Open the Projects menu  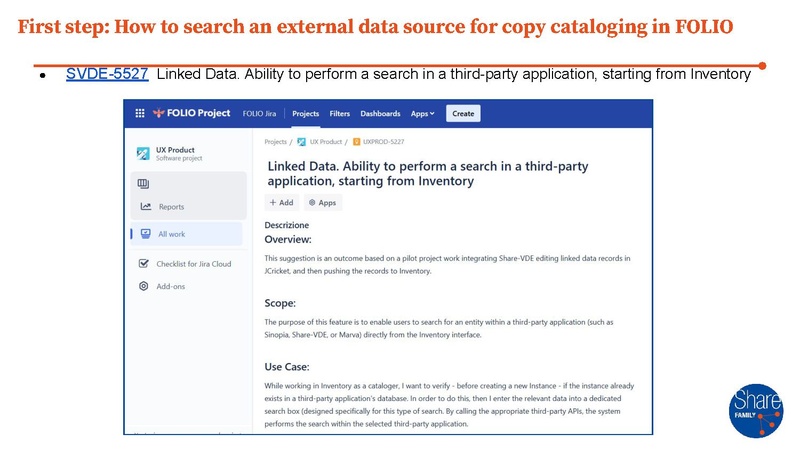pyautogui.click(x=305, y=114)
